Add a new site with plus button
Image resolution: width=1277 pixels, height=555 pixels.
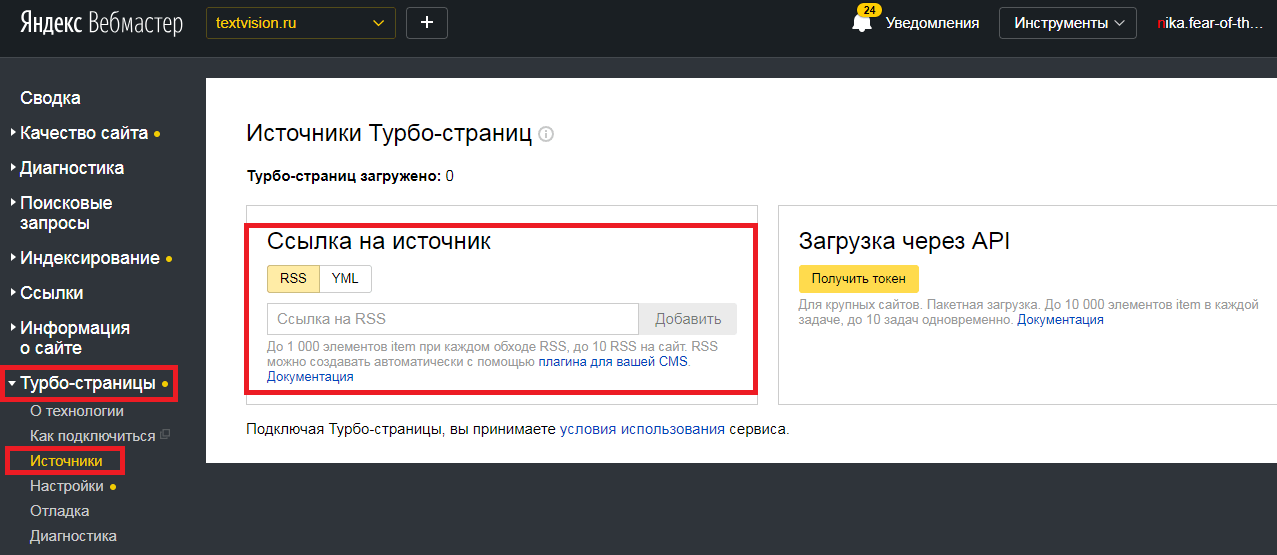coord(427,22)
